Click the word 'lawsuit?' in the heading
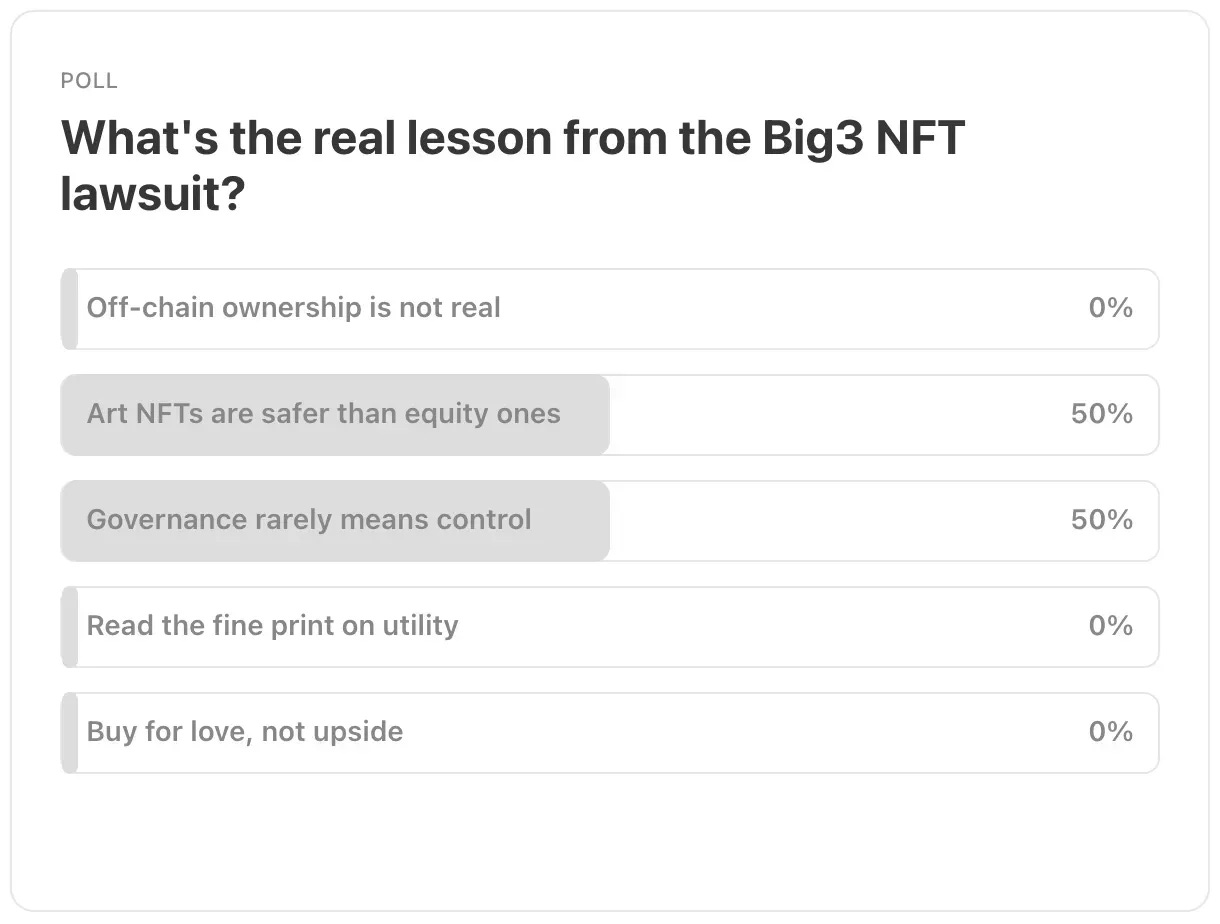The width and height of the screenshot is (1220, 924). [153, 193]
